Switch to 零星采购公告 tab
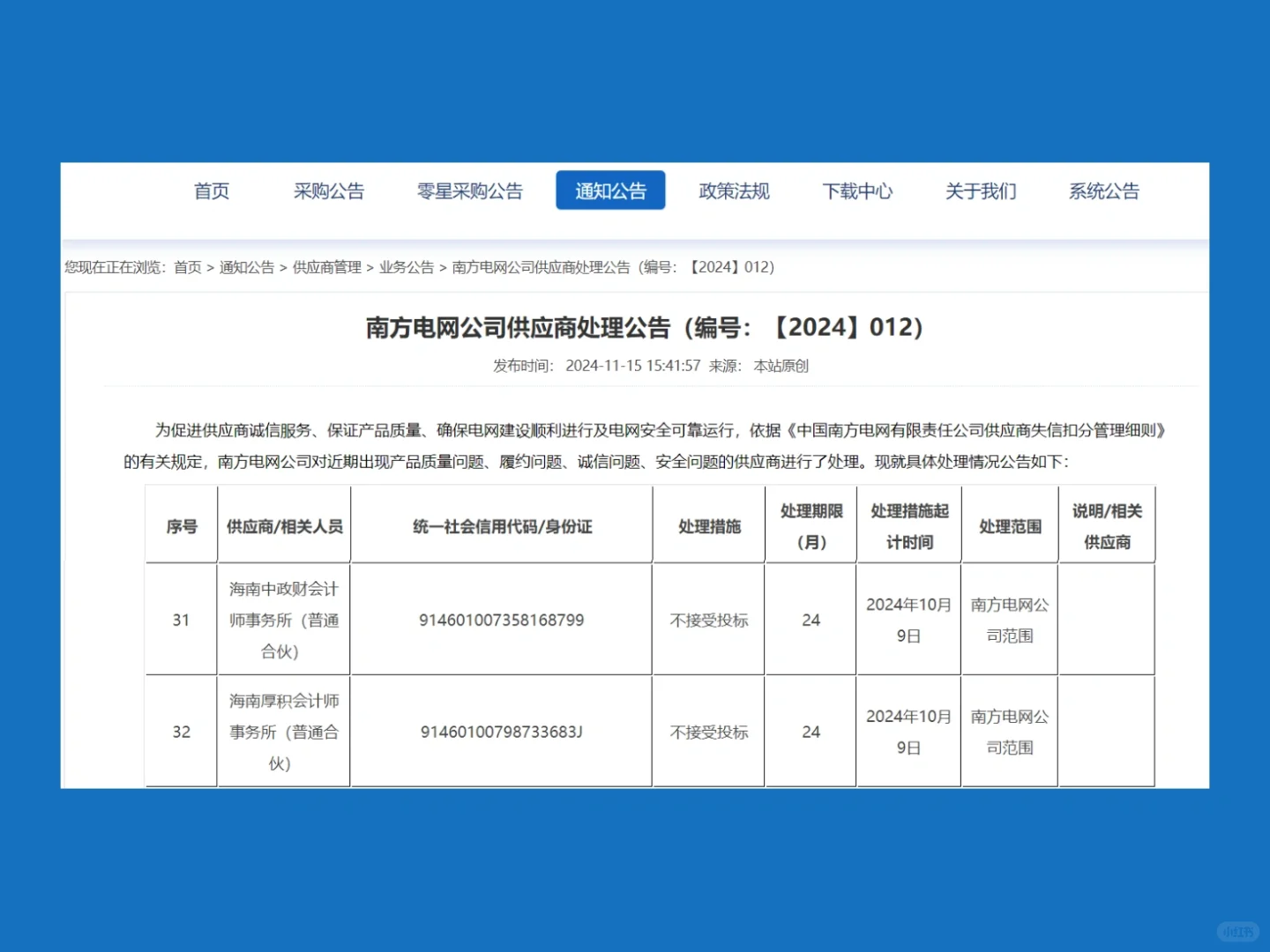 pos(470,191)
